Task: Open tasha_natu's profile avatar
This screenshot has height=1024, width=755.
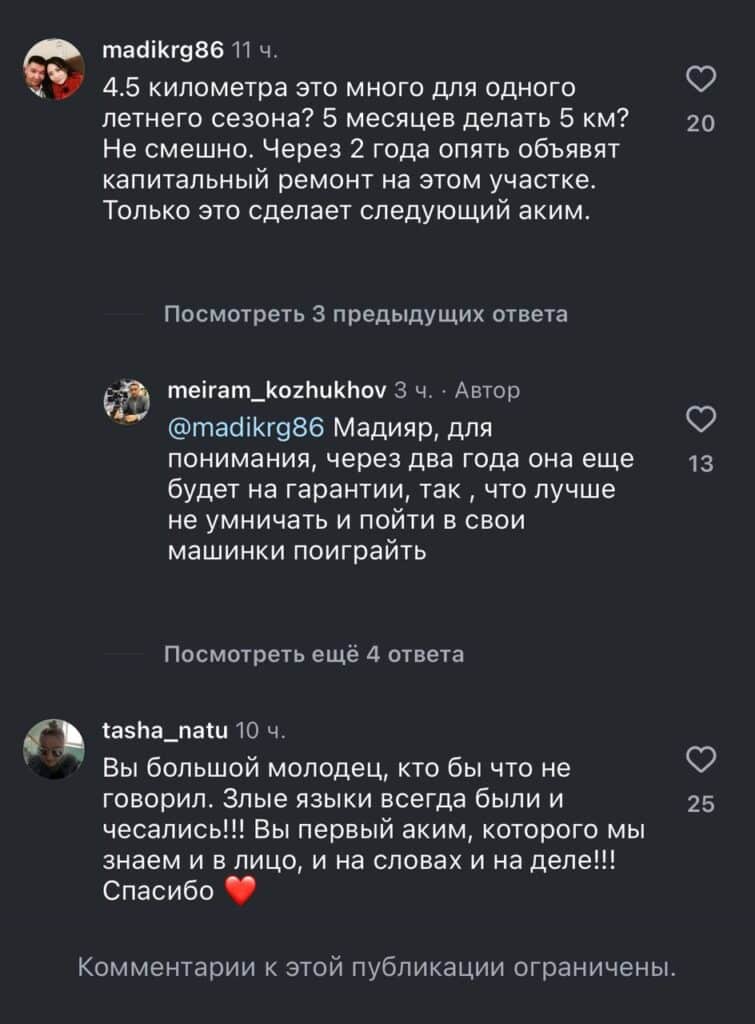Action: coord(54,748)
